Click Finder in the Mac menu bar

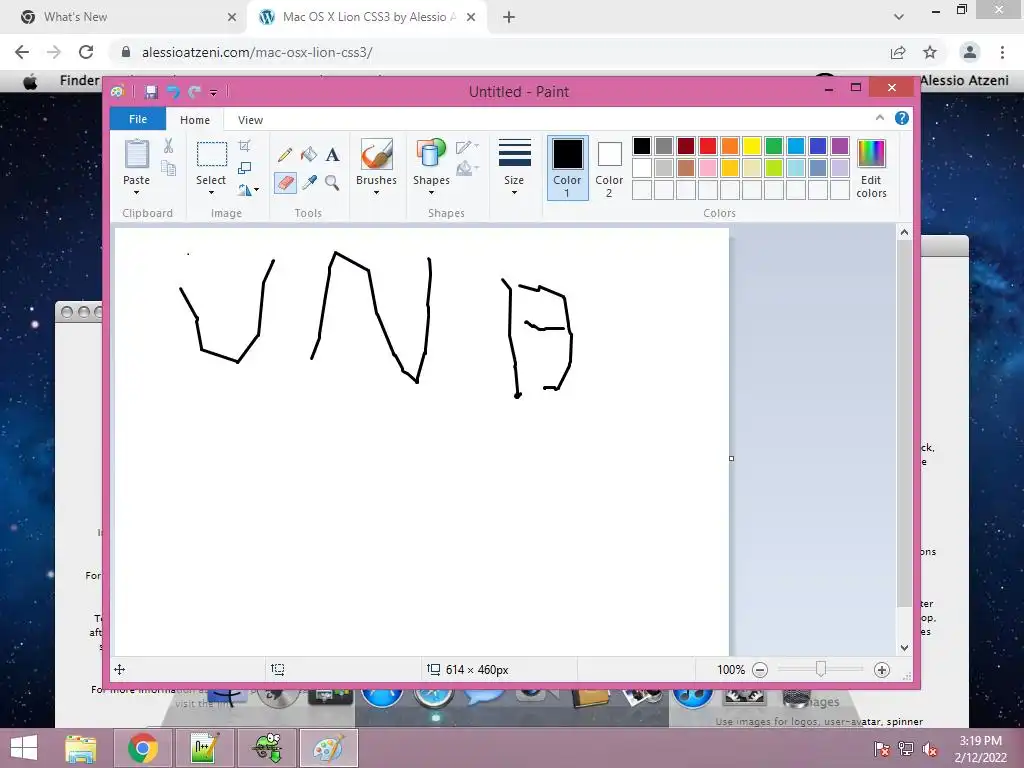80,80
